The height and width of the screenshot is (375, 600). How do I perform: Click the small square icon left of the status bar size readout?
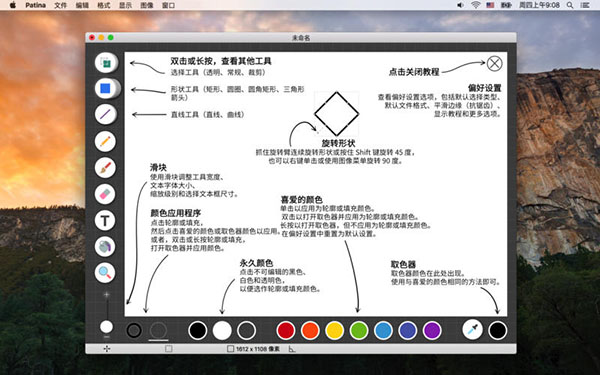[x=168, y=349]
